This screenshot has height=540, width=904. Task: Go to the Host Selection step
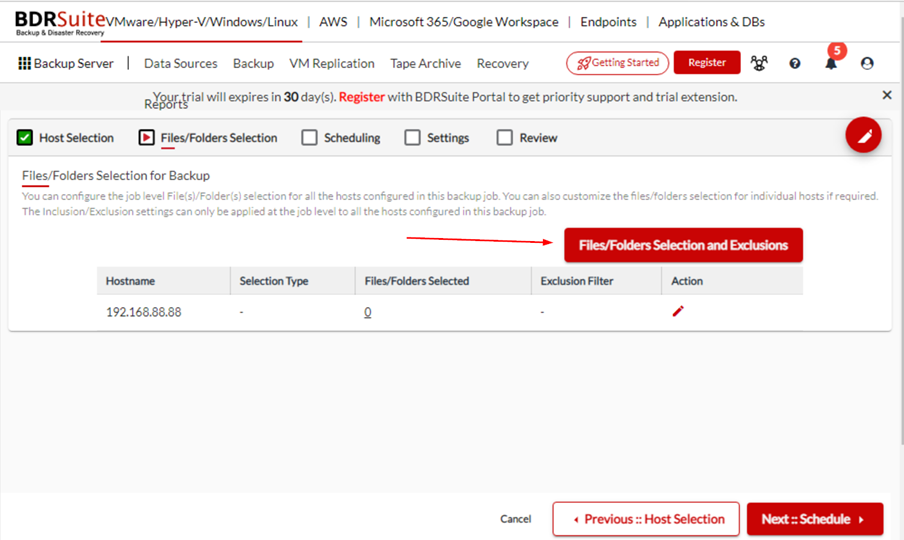tap(65, 138)
